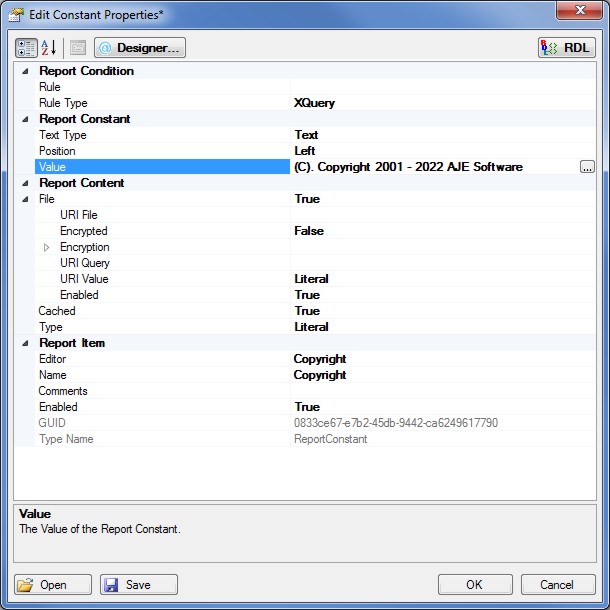The width and height of the screenshot is (610, 610).
Task: Click the ellipsis button beside Value
Action: click(587, 167)
